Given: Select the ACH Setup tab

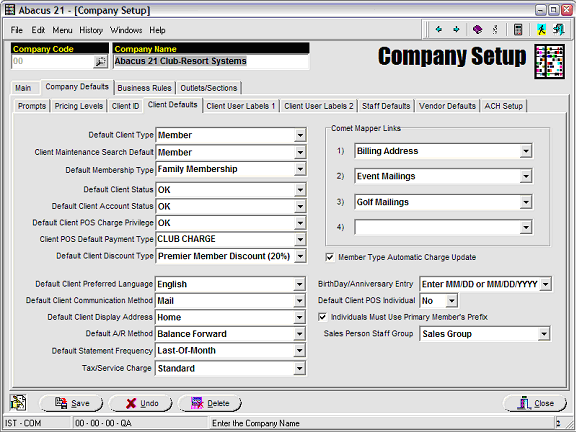Looking at the screenshot, I should coord(503,106).
